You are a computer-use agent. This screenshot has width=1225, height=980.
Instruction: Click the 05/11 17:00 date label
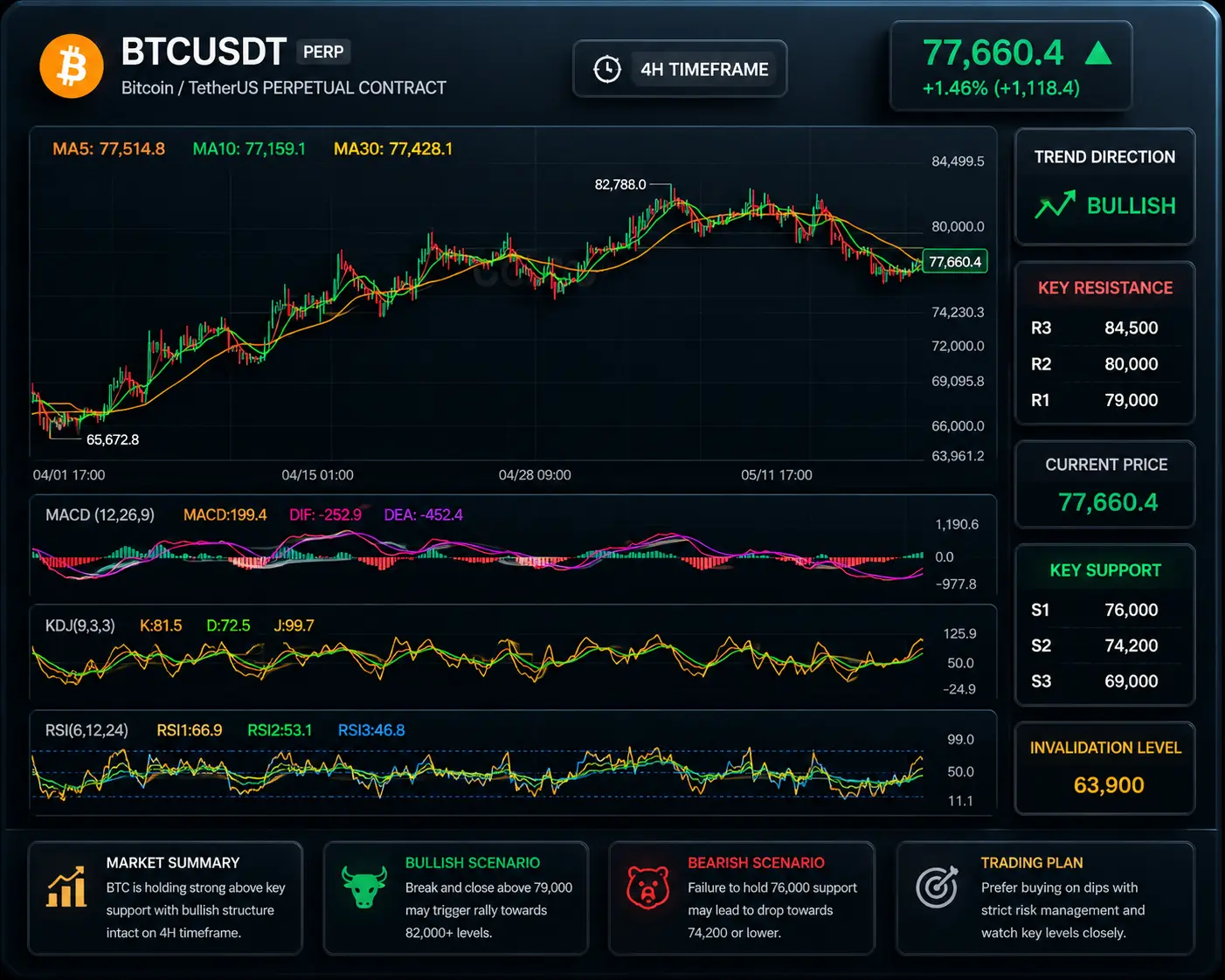[777, 475]
